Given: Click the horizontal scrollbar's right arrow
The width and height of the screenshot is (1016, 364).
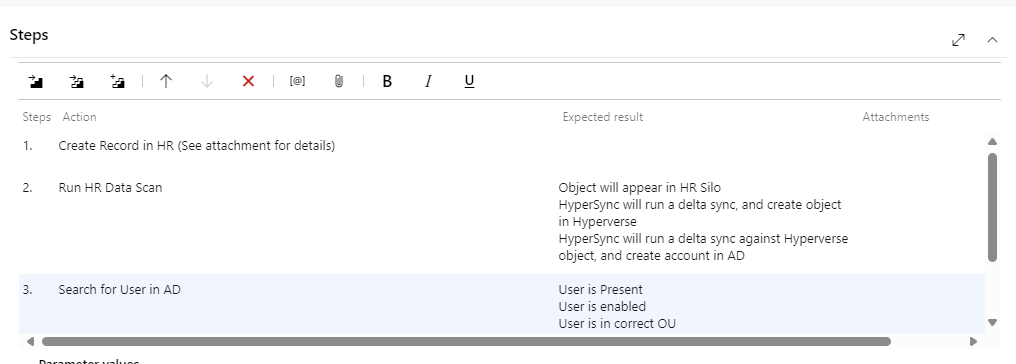Looking at the screenshot, I should [973, 341].
